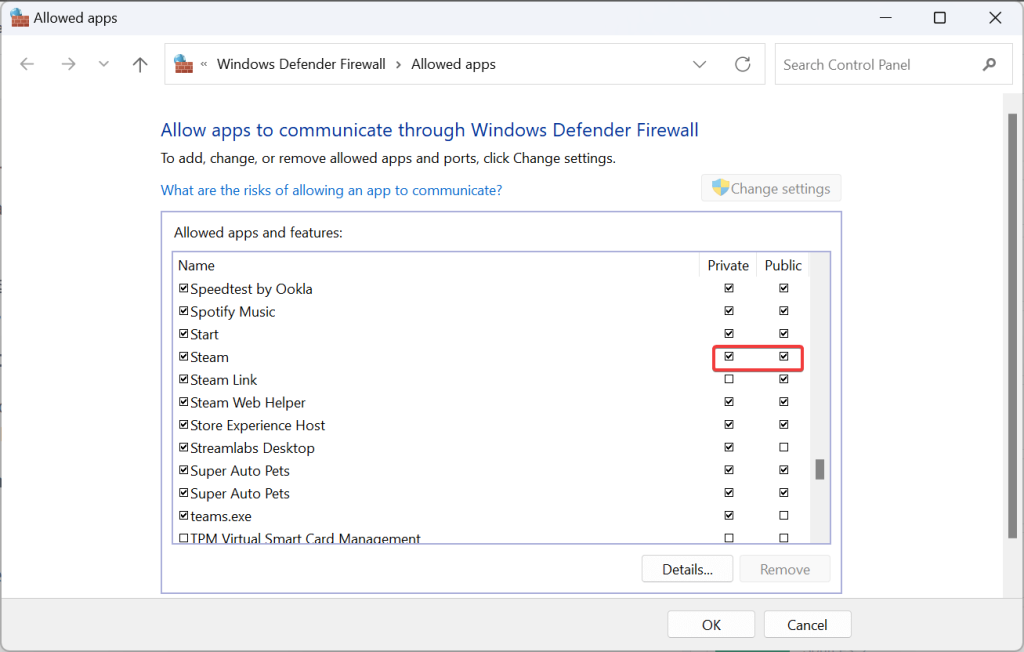Expand the address bar history dropdown
The image size is (1024, 652).
(x=699, y=64)
